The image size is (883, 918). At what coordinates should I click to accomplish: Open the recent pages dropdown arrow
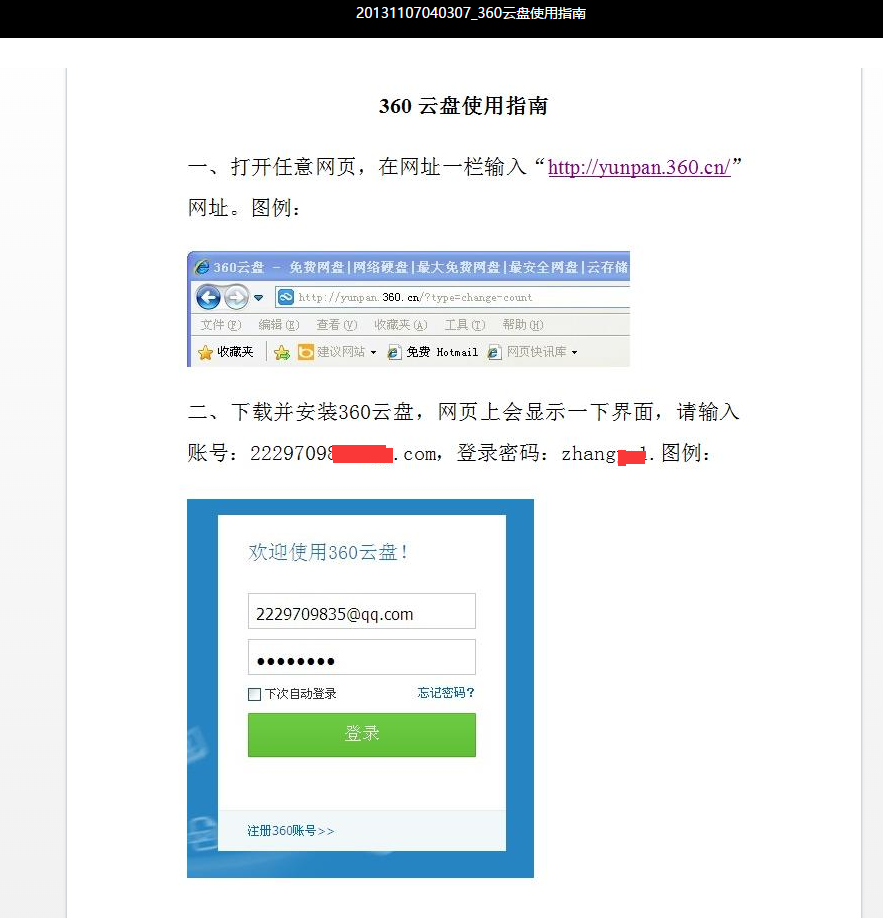point(258,298)
